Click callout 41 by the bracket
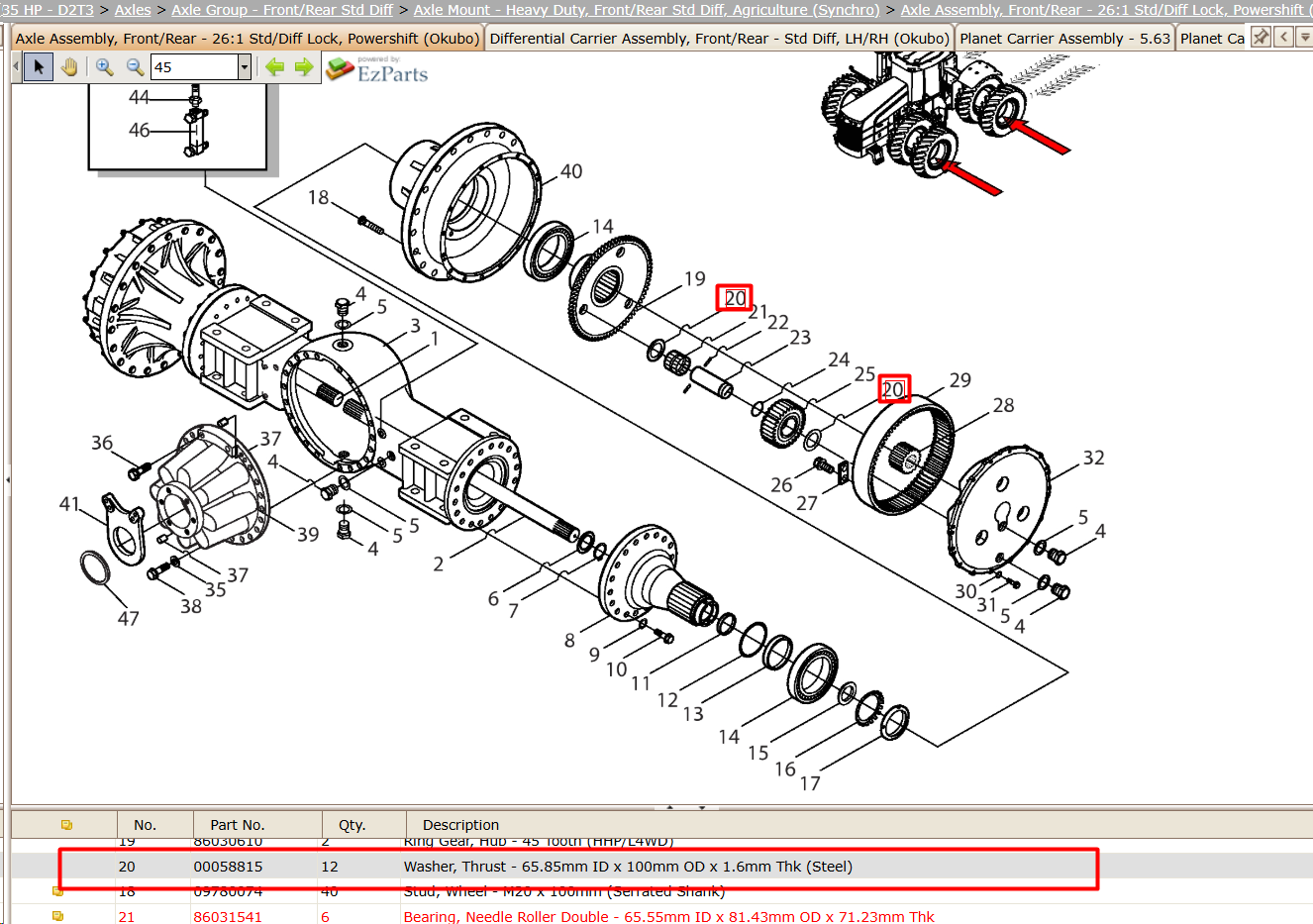Image resolution: width=1313 pixels, height=924 pixels. click(x=69, y=504)
